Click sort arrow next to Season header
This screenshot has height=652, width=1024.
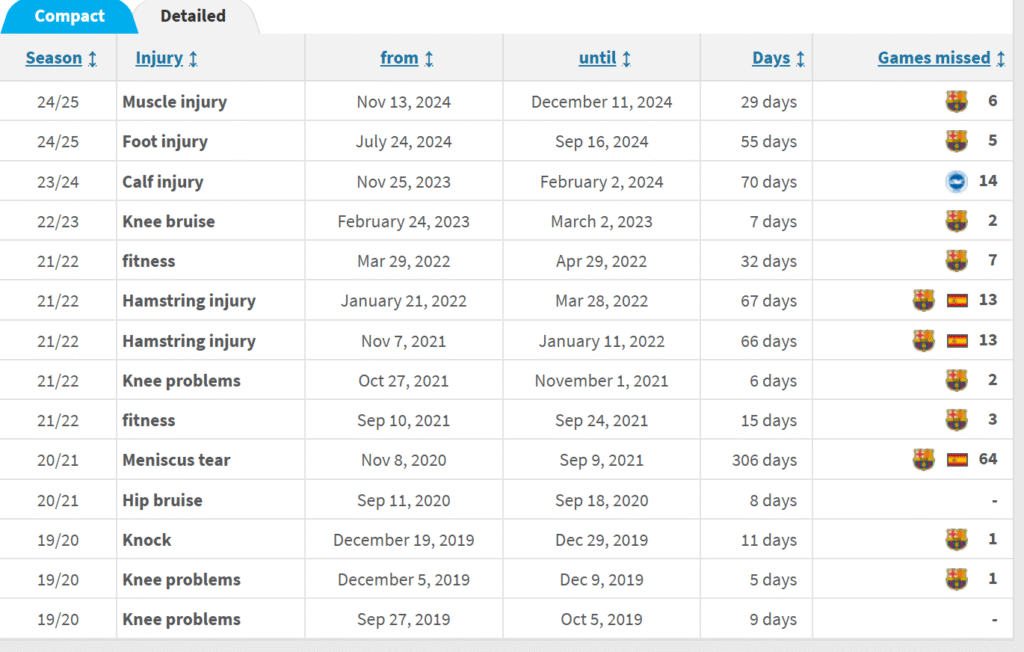tap(93, 59)
